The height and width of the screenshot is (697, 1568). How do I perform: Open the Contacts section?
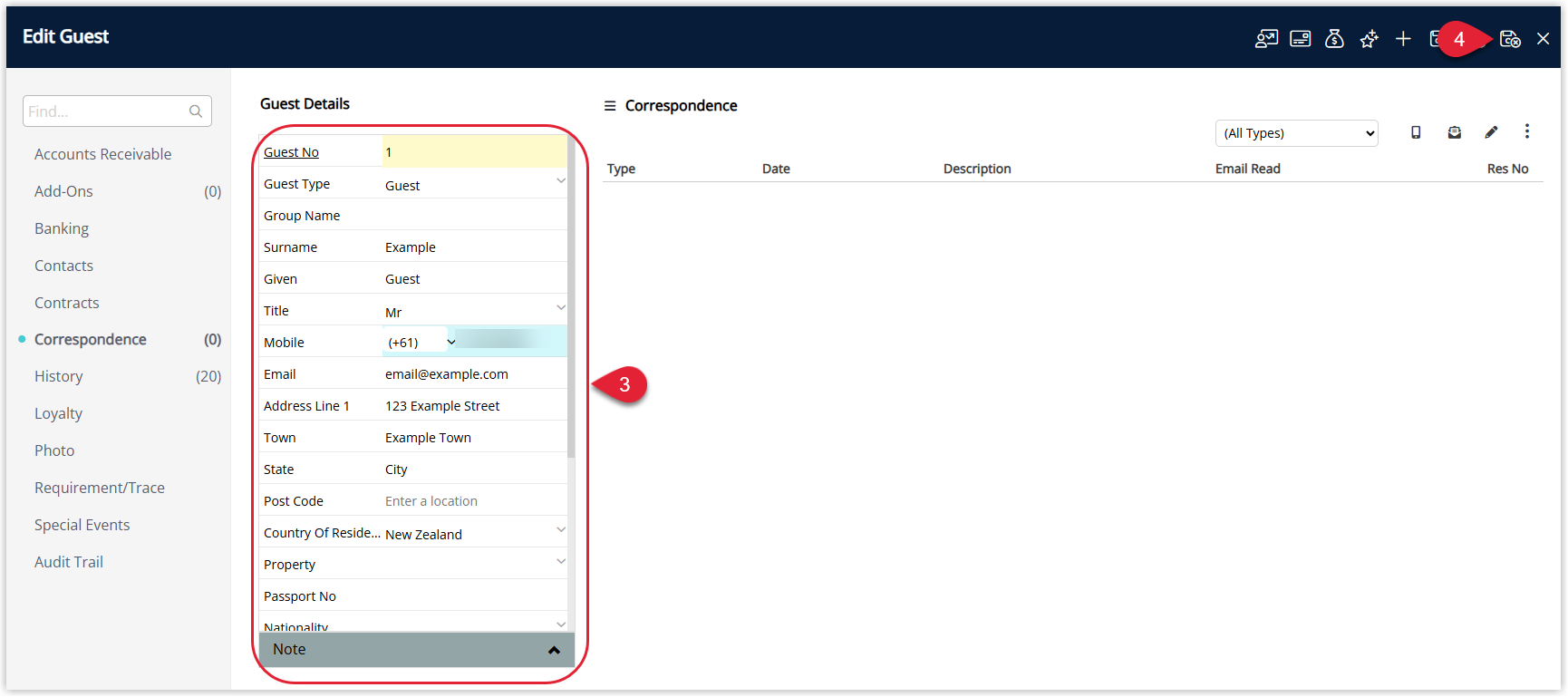(63, 266)
